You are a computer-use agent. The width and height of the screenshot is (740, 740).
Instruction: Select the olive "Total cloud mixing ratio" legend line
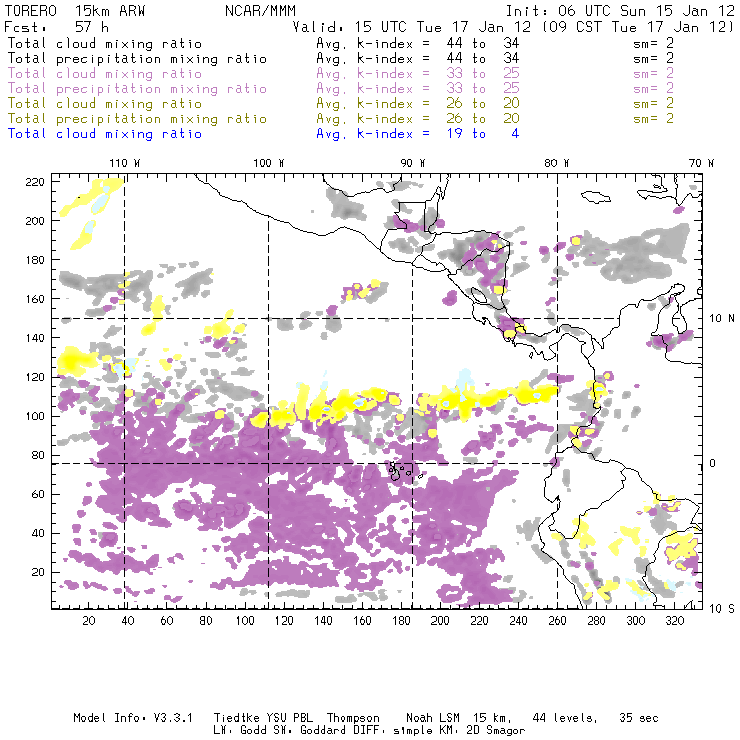pos(105,104)
